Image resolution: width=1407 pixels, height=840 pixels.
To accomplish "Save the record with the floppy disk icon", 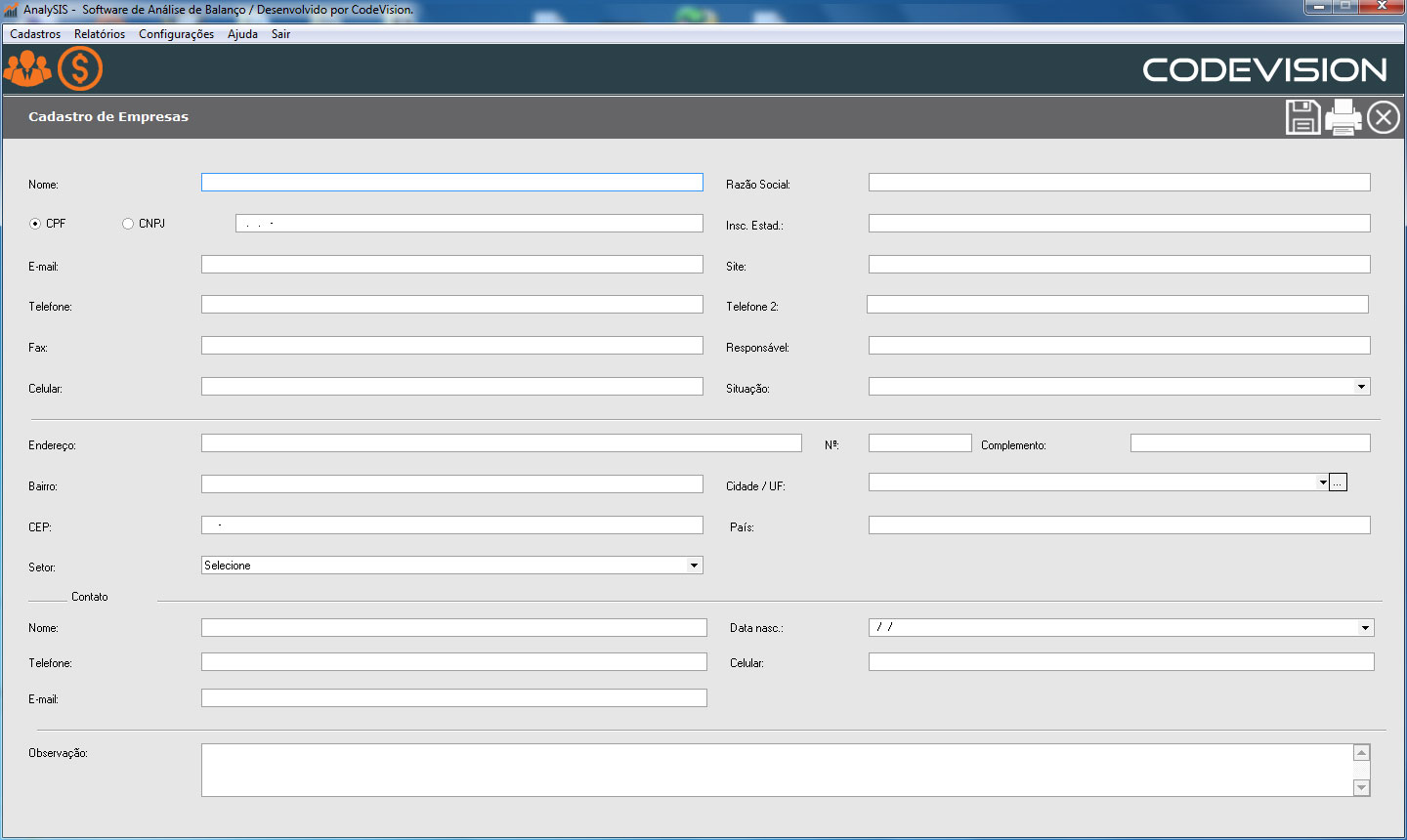I will [x=1302, y=118].
